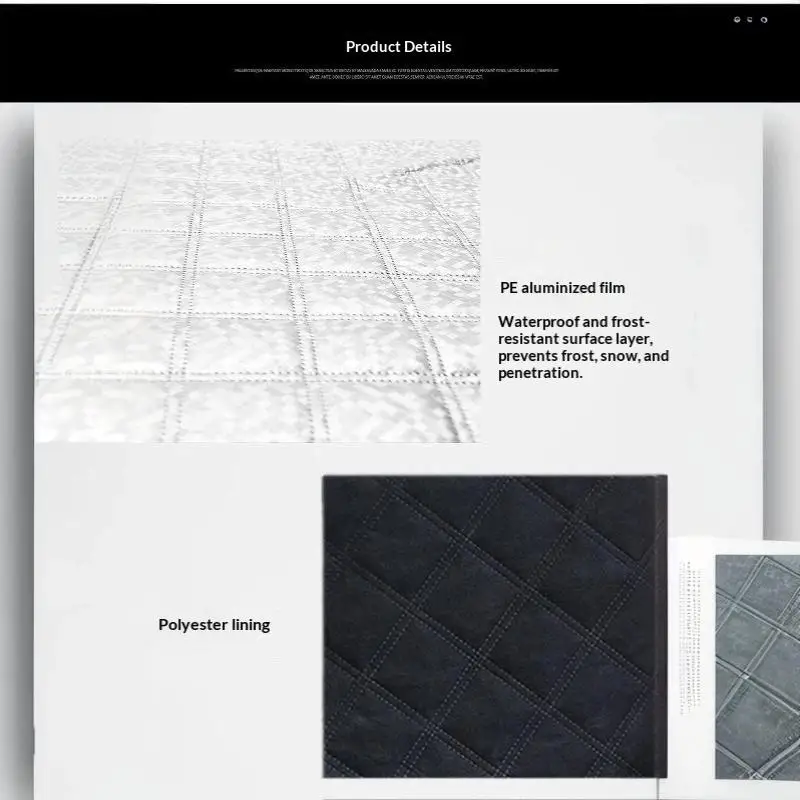The width and height of the screenshot is (800, 800).
Task: Click the small subtitle text under Product Details
Action: tap(396, 73)
